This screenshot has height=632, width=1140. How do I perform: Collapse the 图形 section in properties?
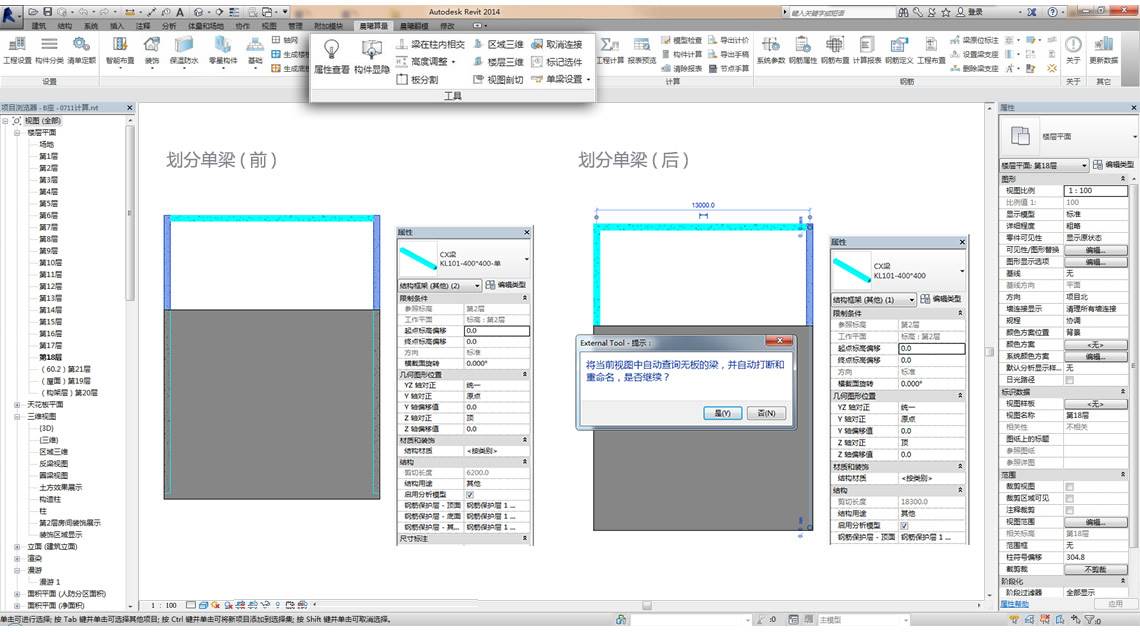(x=1123, y=178)
